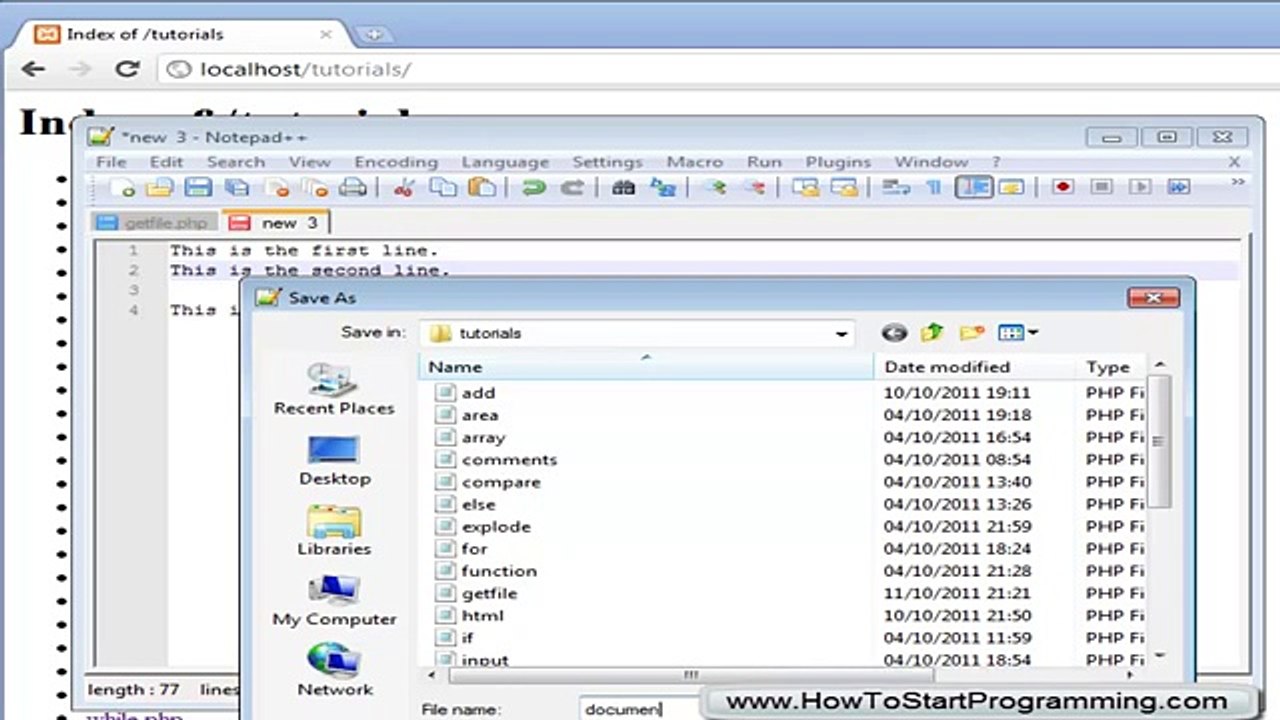Click the Cut scissors icon
1280x720 pixels.
(x=404, y=187)
